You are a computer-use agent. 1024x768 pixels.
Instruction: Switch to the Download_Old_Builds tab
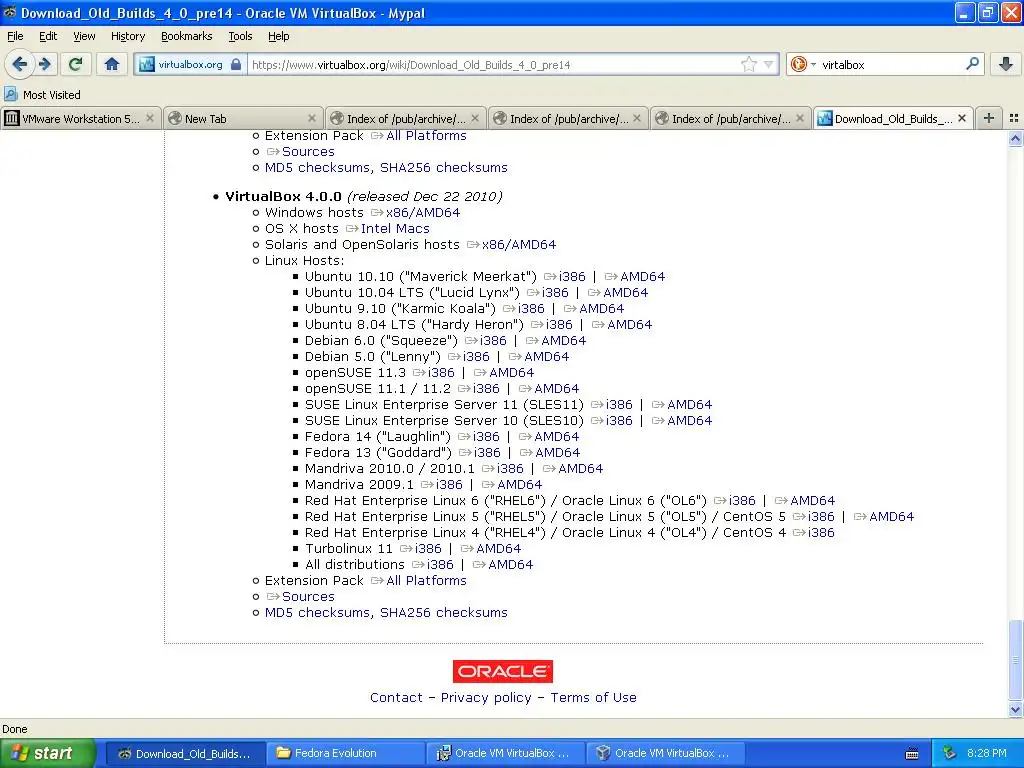[893, 118]
